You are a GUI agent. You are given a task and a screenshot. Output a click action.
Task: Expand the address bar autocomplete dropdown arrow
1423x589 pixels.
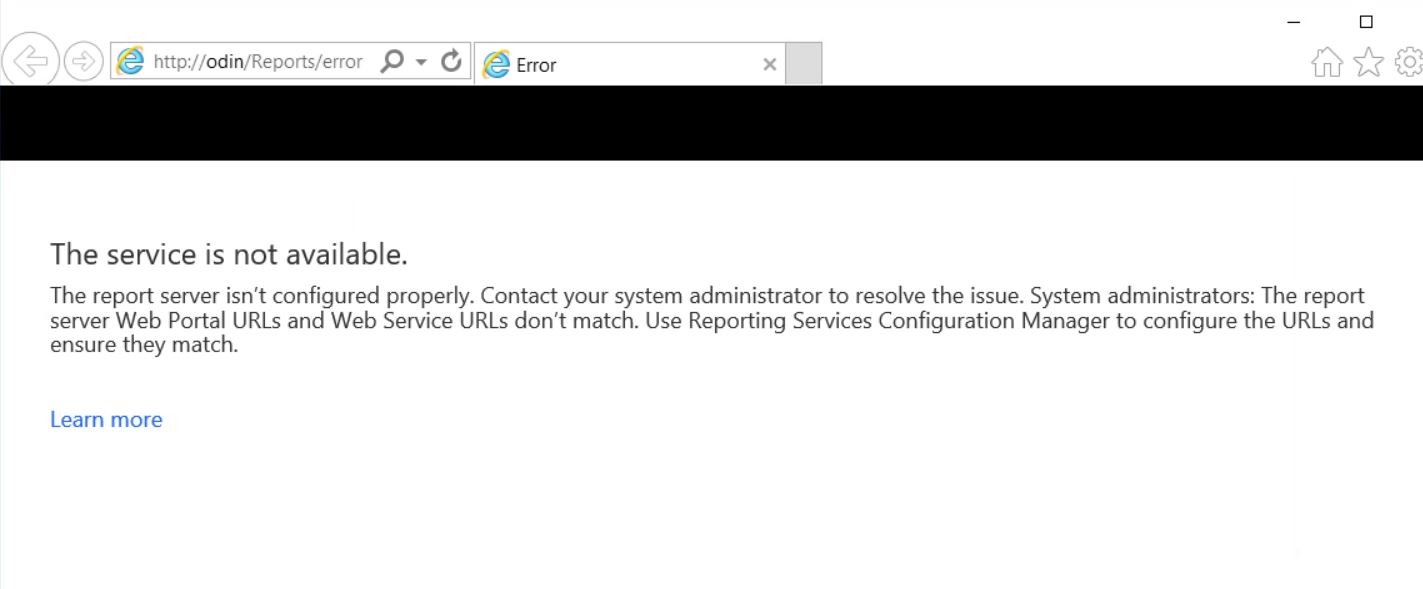point(421,62)
